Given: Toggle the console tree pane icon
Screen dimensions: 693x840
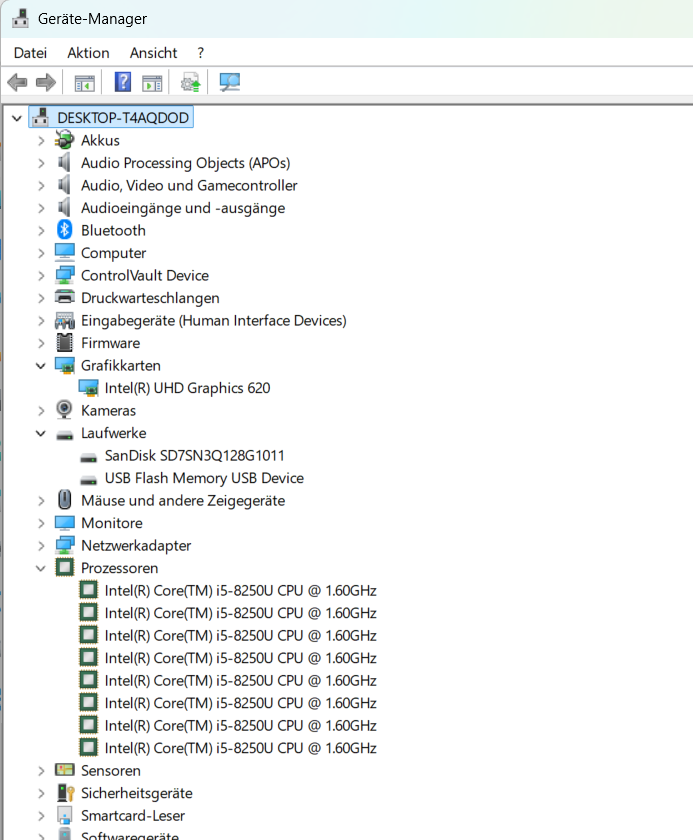Looking at the screenshot, I should pos(85,83).
